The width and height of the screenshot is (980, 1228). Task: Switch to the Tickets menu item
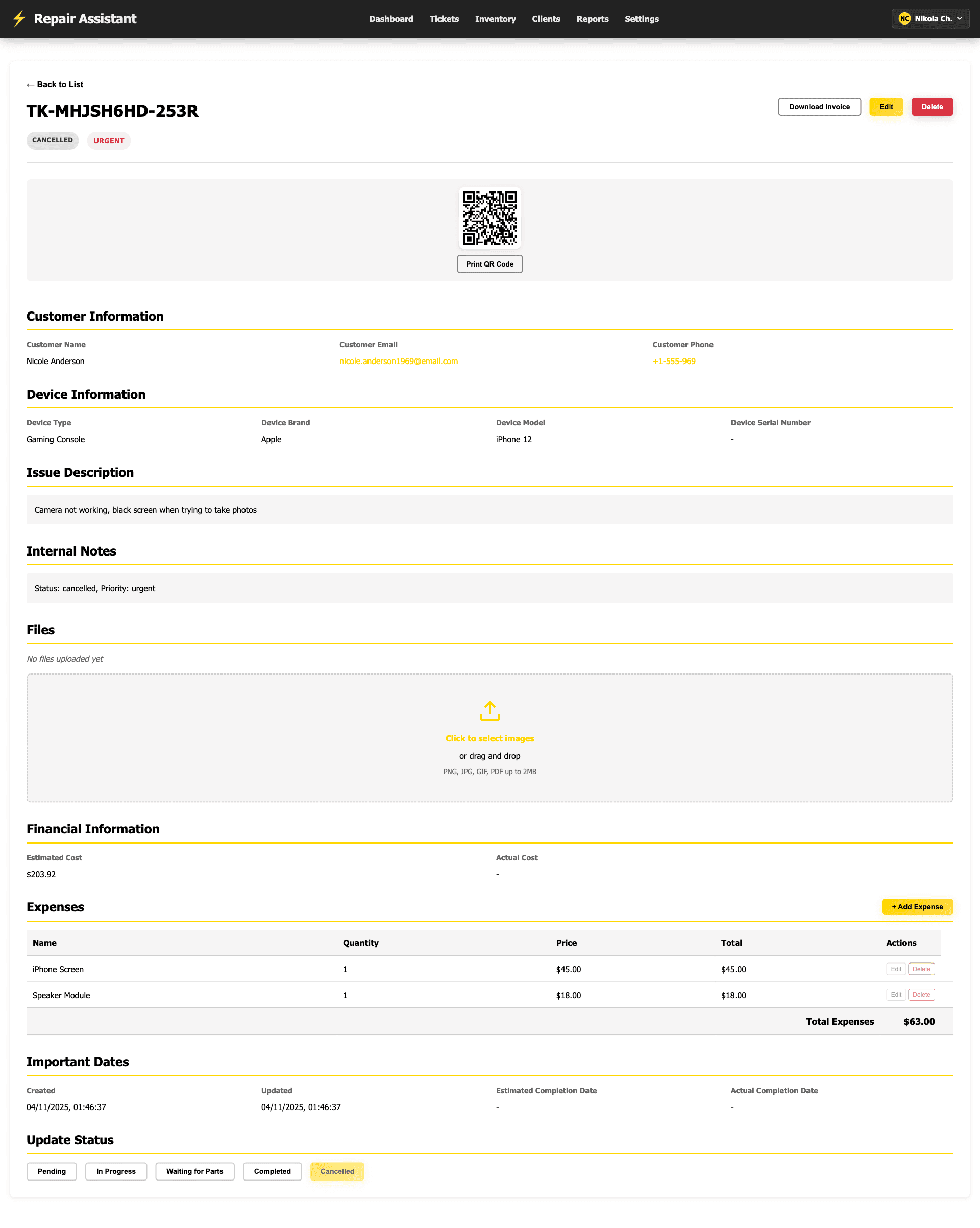pos(444,19)
